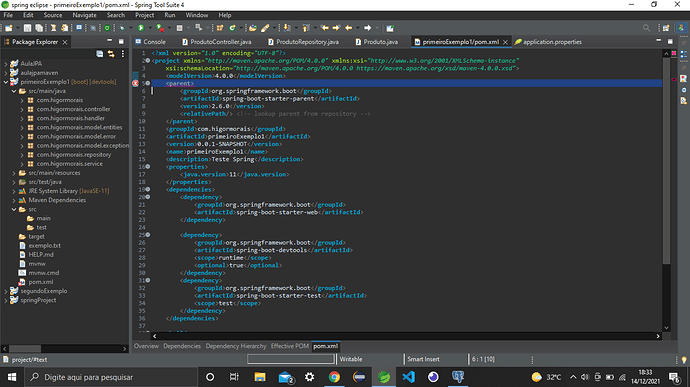Screen dimensions: 690x387
Task: Open Package Explorer view menu (three dots)
Action: pyautogui.click(x=123, y=54)
